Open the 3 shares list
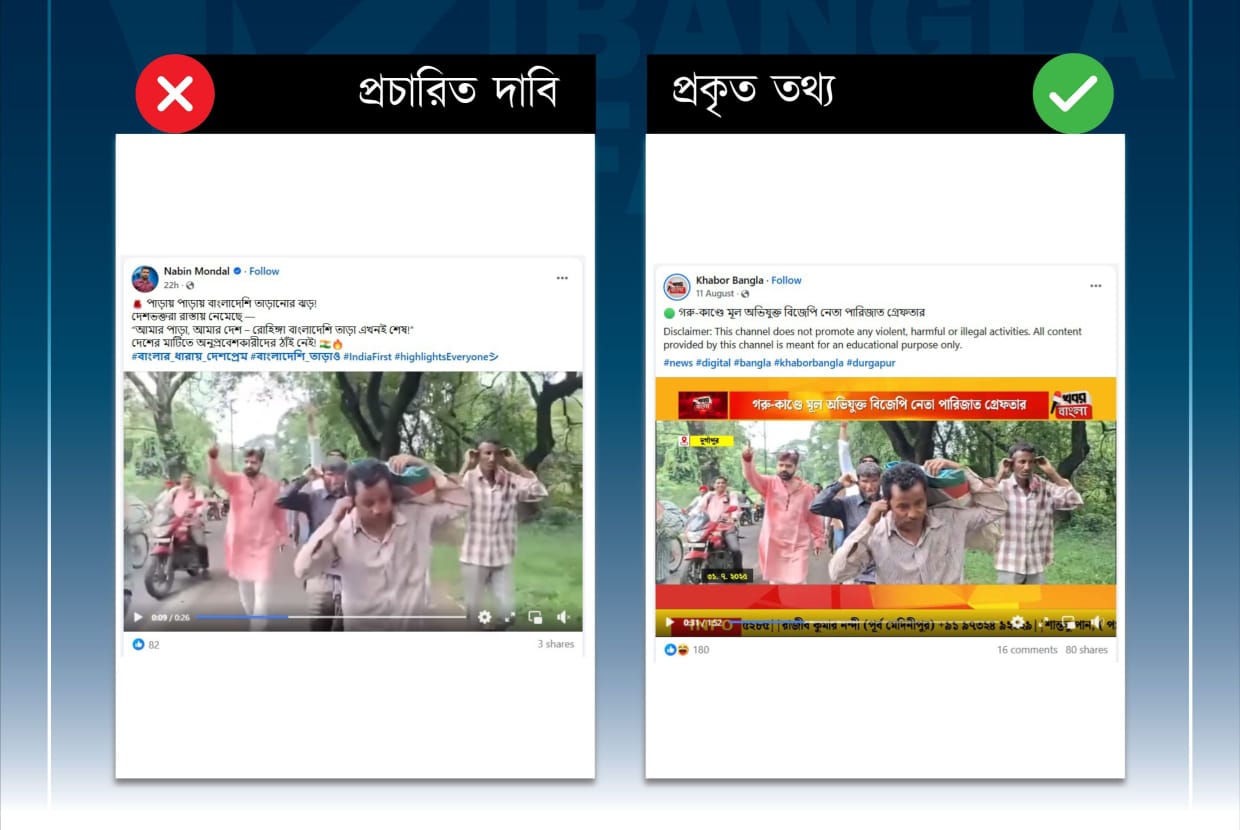Screen dimensions: 1240x830 [555, 644]
